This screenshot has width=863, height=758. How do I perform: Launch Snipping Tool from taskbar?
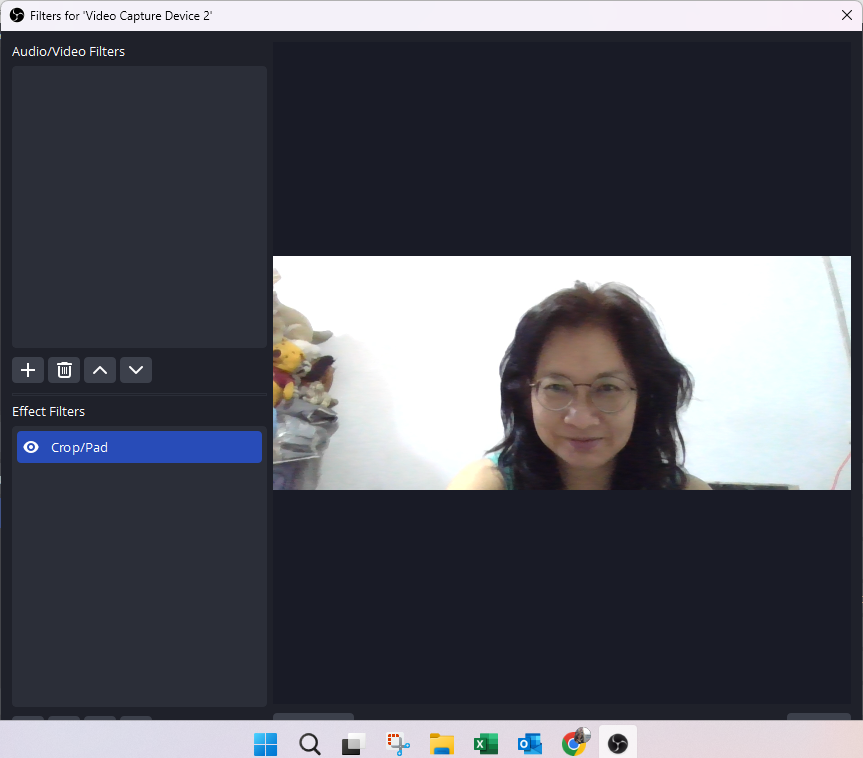(398, 744)
